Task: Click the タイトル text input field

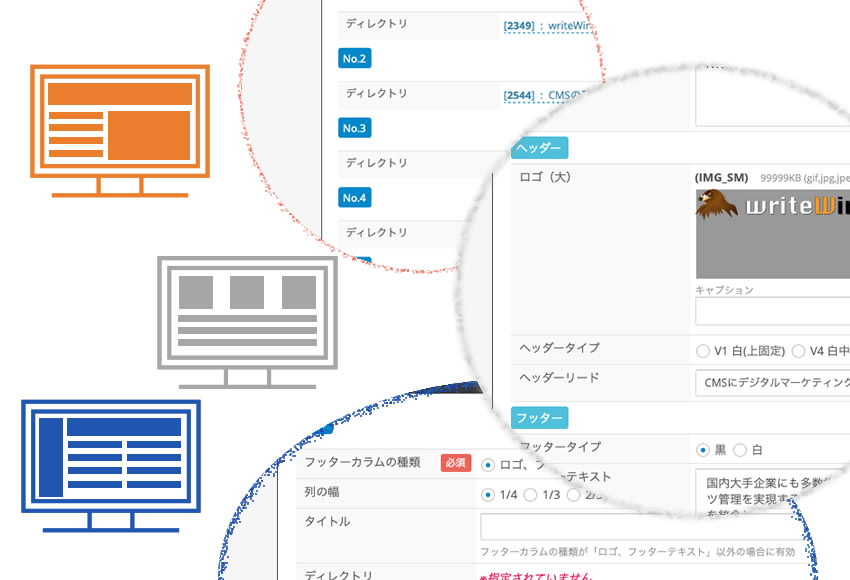Action: [641, 526]
